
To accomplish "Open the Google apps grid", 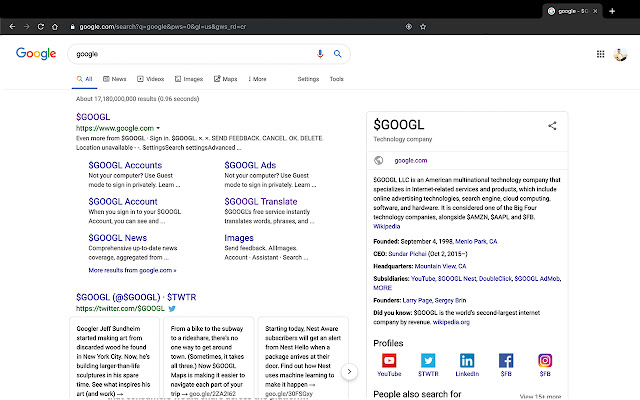I will 600,54.
